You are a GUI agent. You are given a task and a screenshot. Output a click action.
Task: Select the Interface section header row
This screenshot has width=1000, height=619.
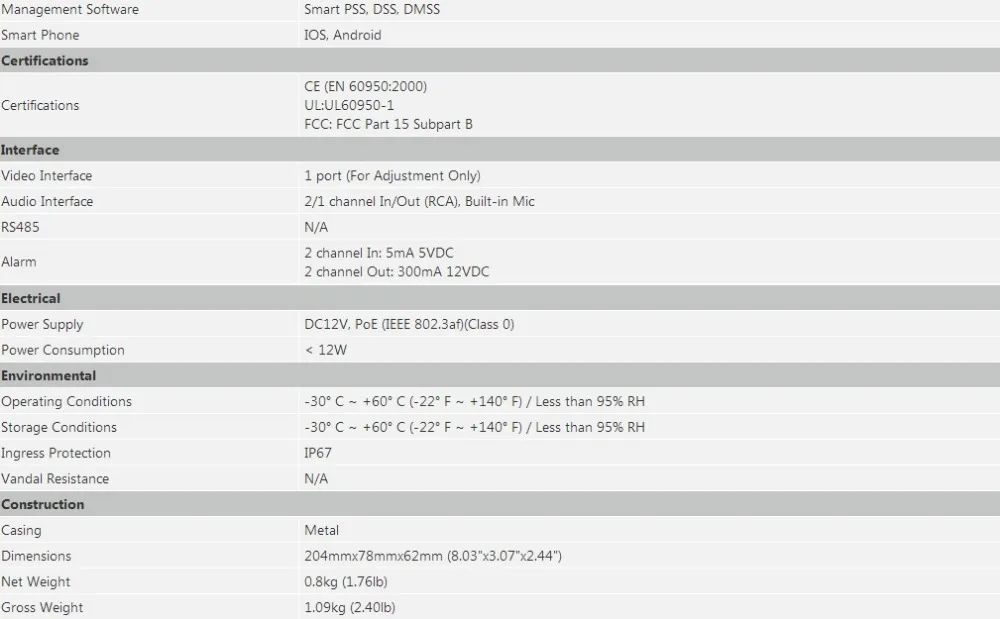tap(500, 150)
